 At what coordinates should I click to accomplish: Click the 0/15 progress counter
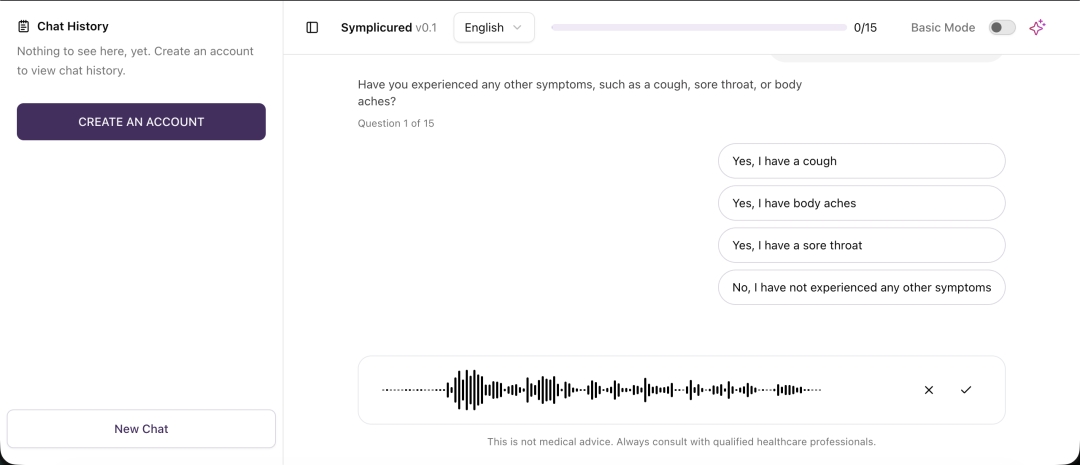(865, 28)
